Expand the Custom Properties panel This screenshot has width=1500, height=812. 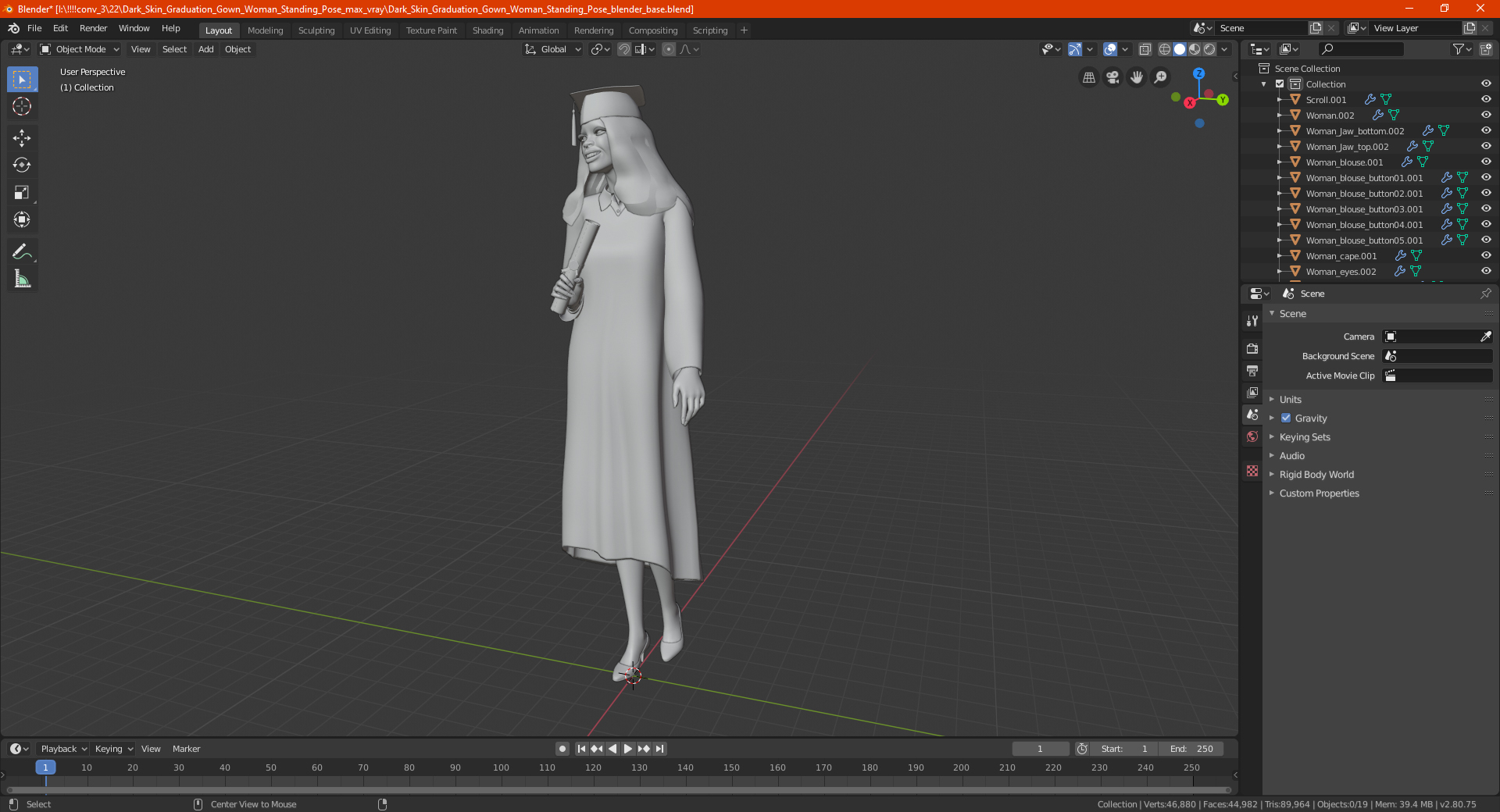1319,493
